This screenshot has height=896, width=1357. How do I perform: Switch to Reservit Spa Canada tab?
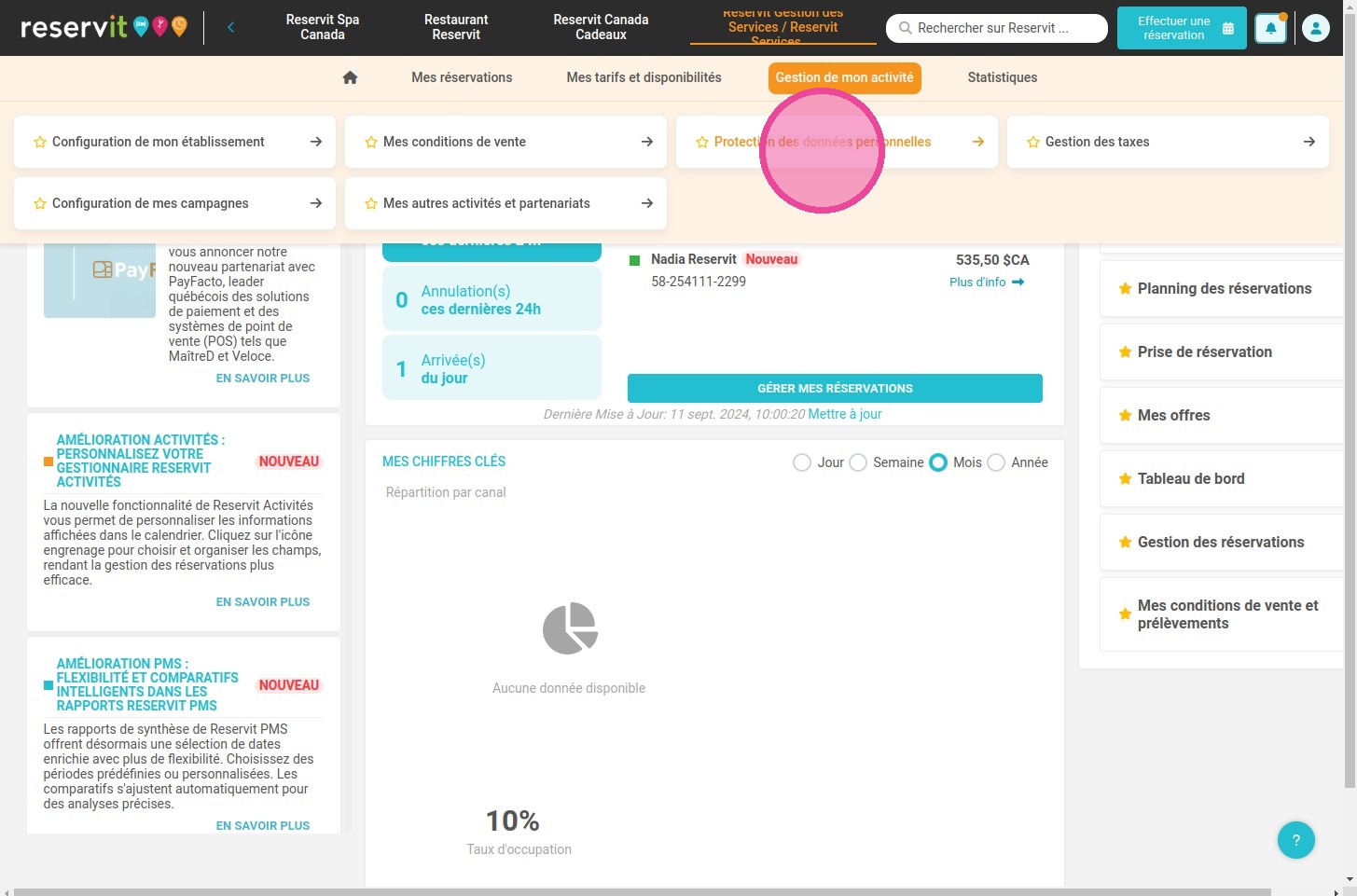323,27
